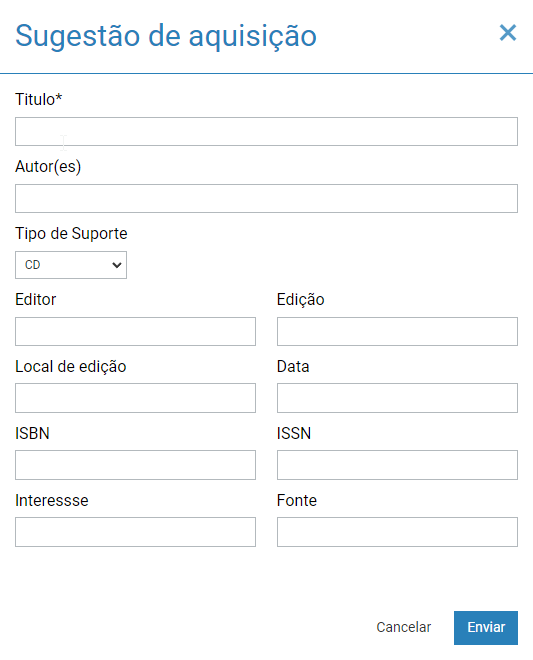The image size is (533, 660).
Task: Close the Sugestão de aquisição dialog
Action: point(508,33)
